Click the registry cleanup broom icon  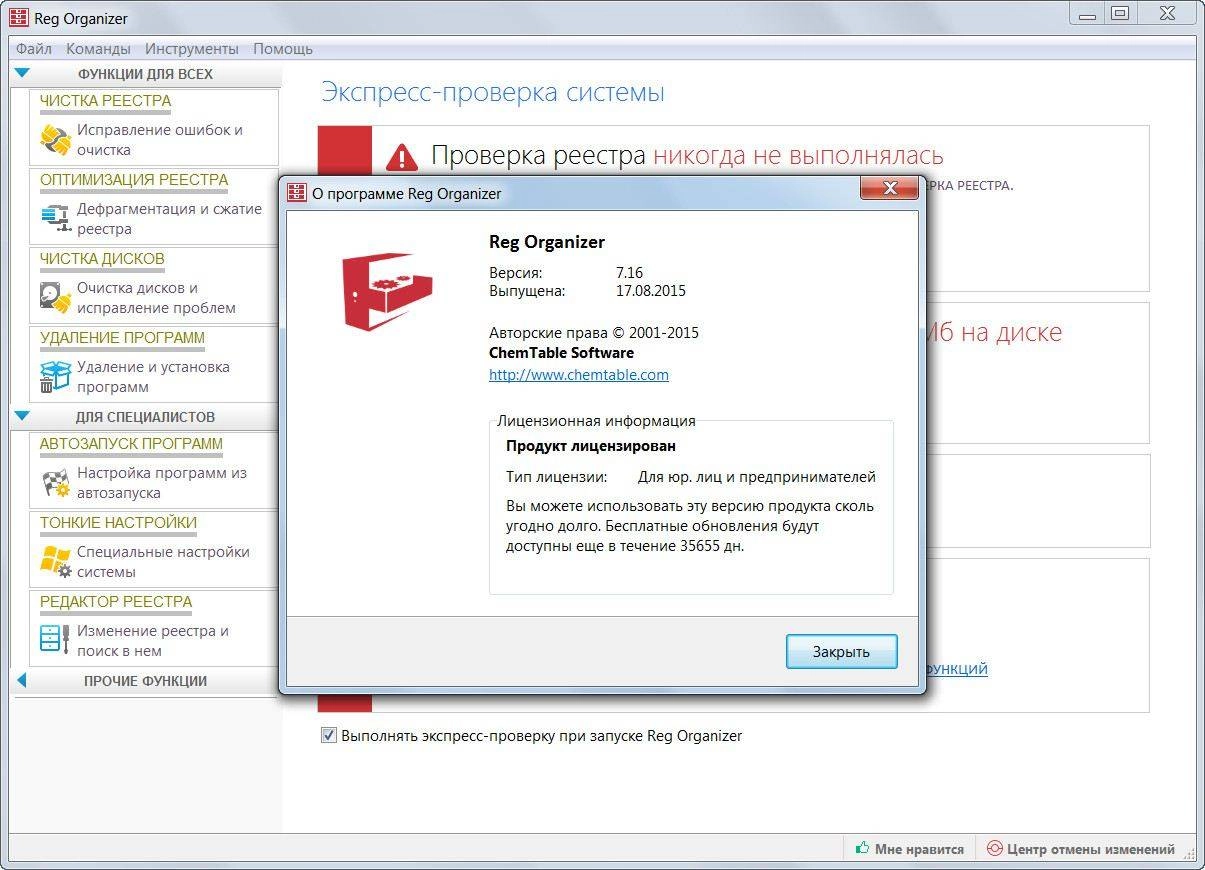pyautogui.click(x=55, y=139)
